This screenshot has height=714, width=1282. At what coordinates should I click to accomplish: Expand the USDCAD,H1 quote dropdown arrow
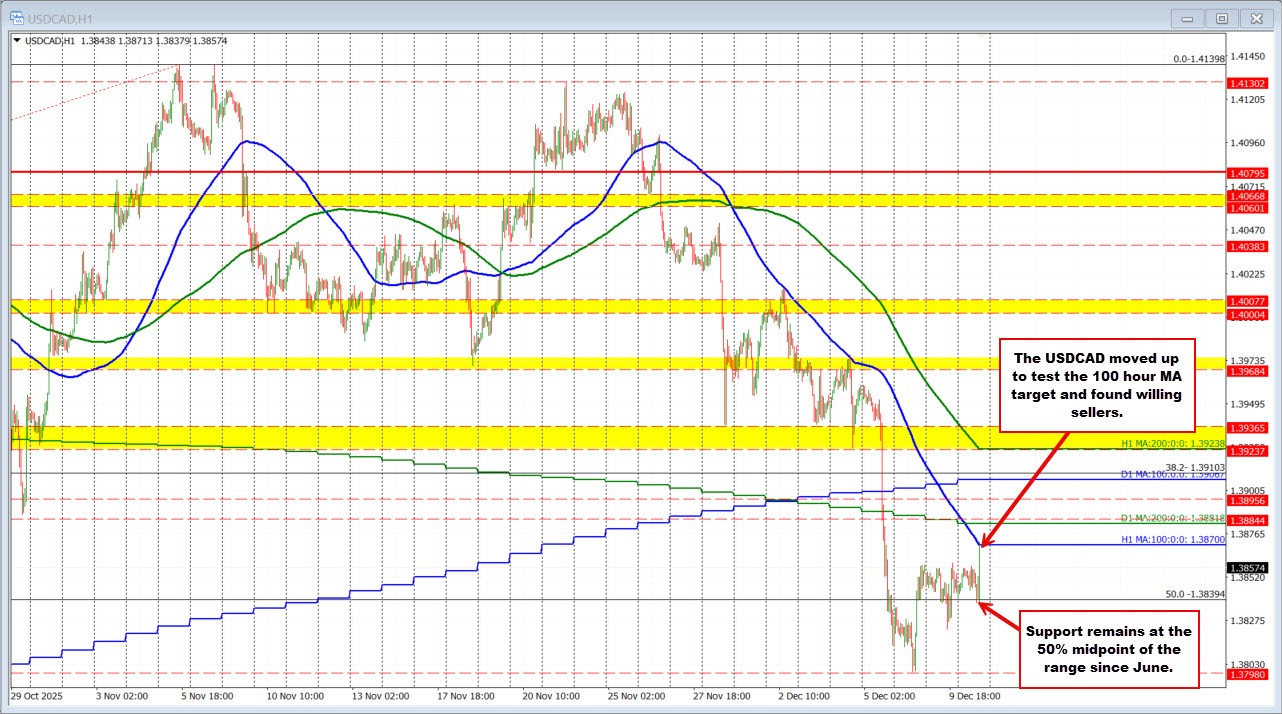[17, 41]
